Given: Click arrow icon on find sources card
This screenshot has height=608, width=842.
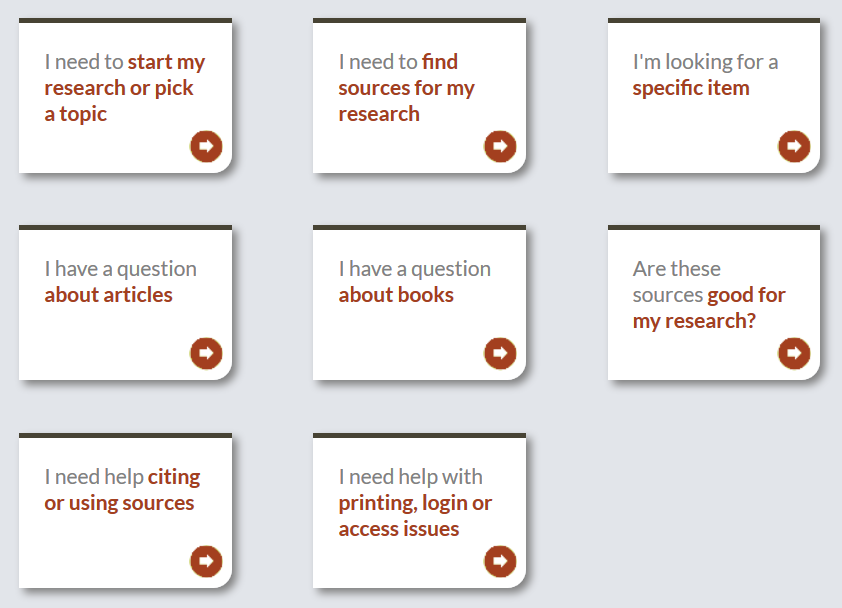Looking at the screenshot, I should (x=500, y=146).
